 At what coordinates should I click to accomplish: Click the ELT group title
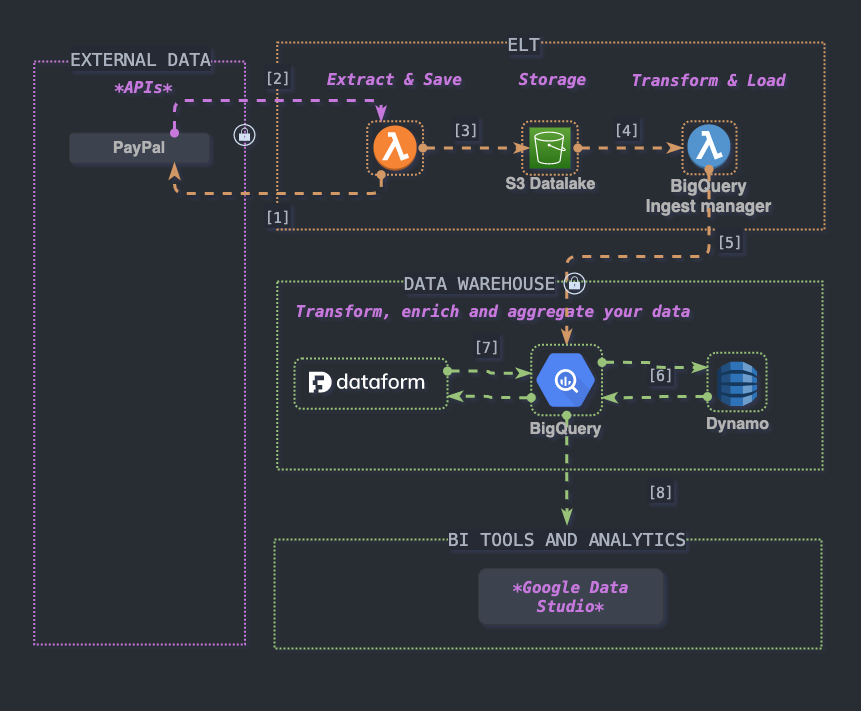click(523, 45)
